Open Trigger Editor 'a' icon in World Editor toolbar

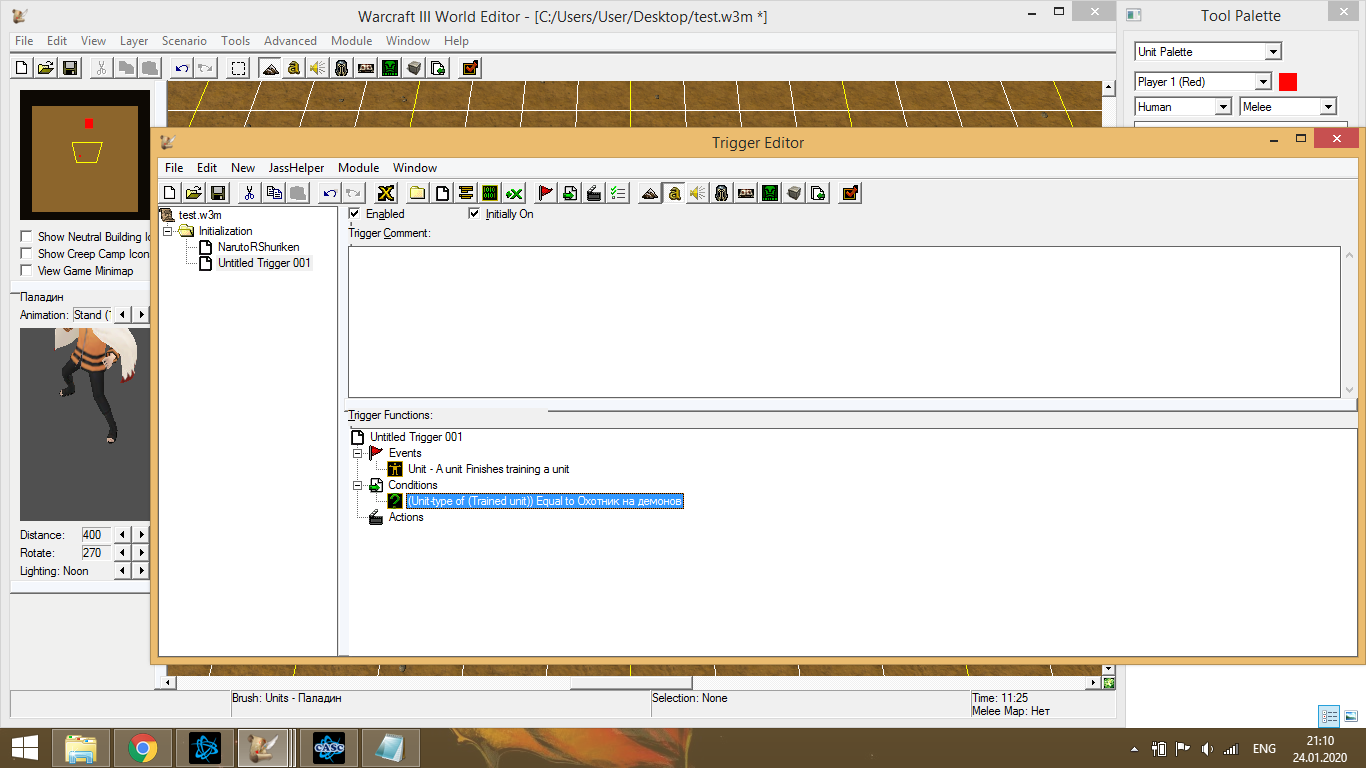[x=296, y=68]
